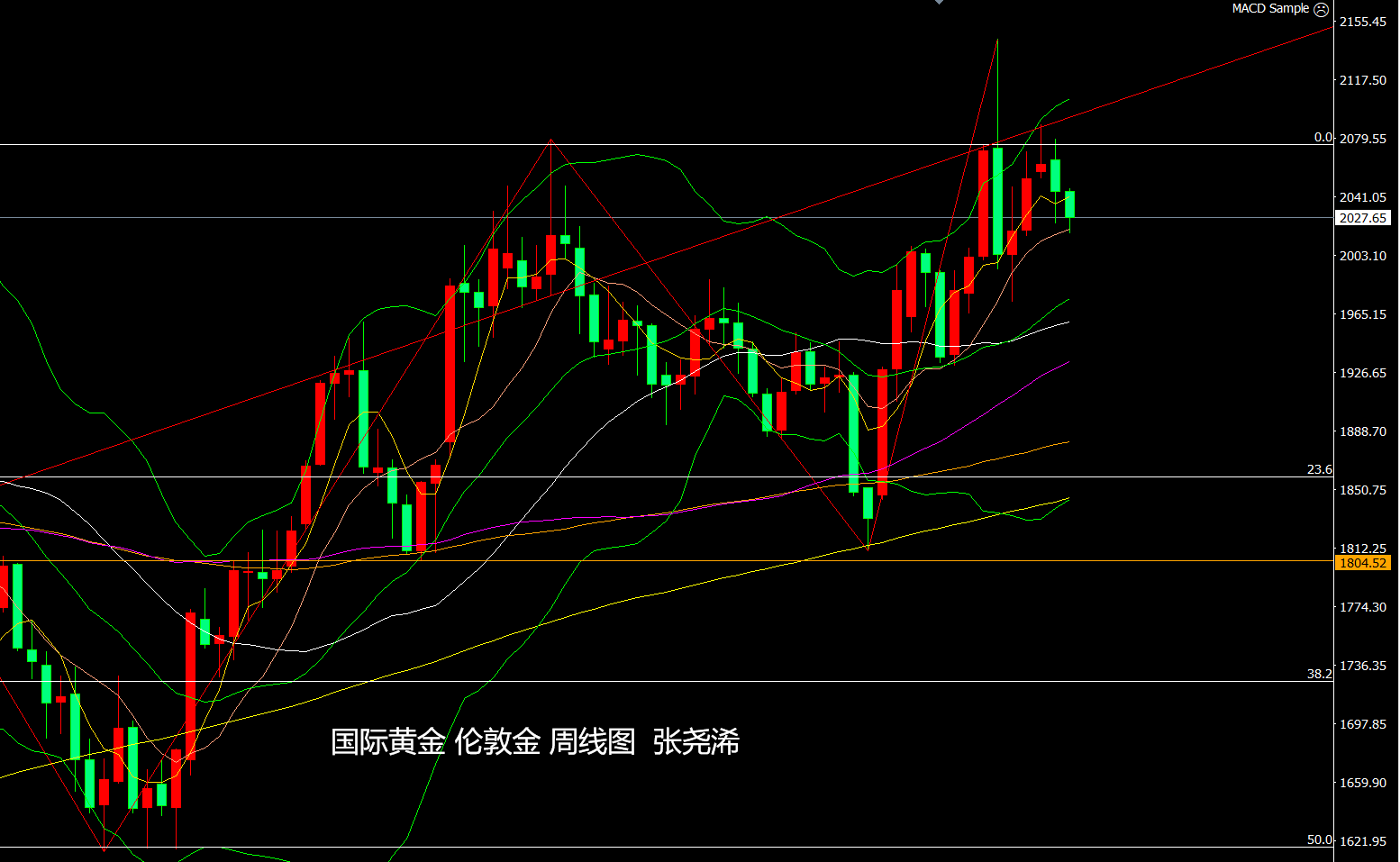Click the 1621.95 price scale value

pyautogui.click(x=1363, y=841)
